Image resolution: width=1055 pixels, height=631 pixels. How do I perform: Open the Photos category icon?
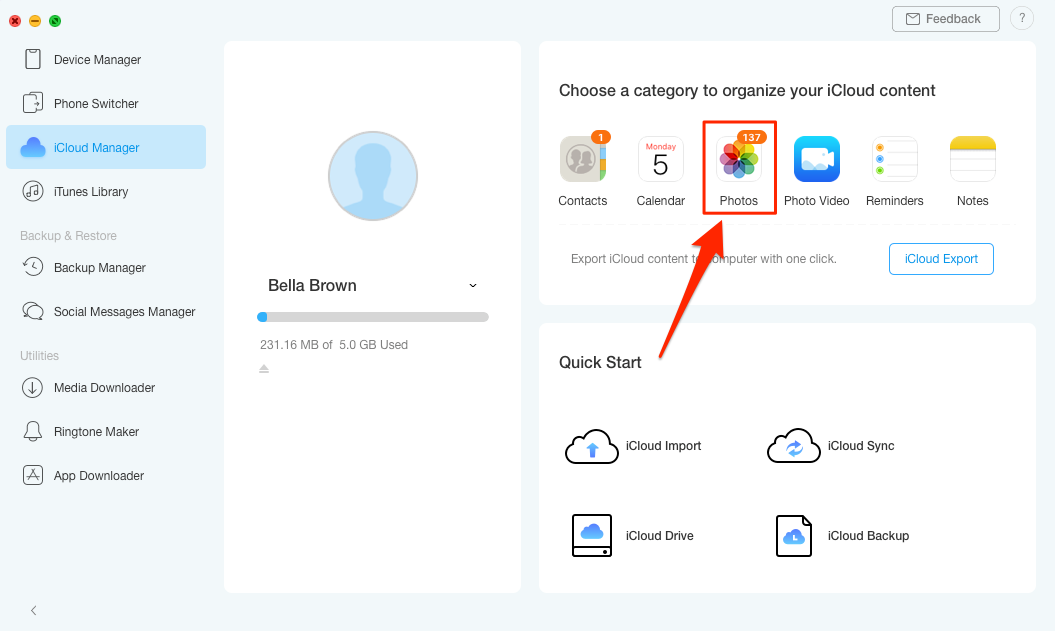click(739, 159)
